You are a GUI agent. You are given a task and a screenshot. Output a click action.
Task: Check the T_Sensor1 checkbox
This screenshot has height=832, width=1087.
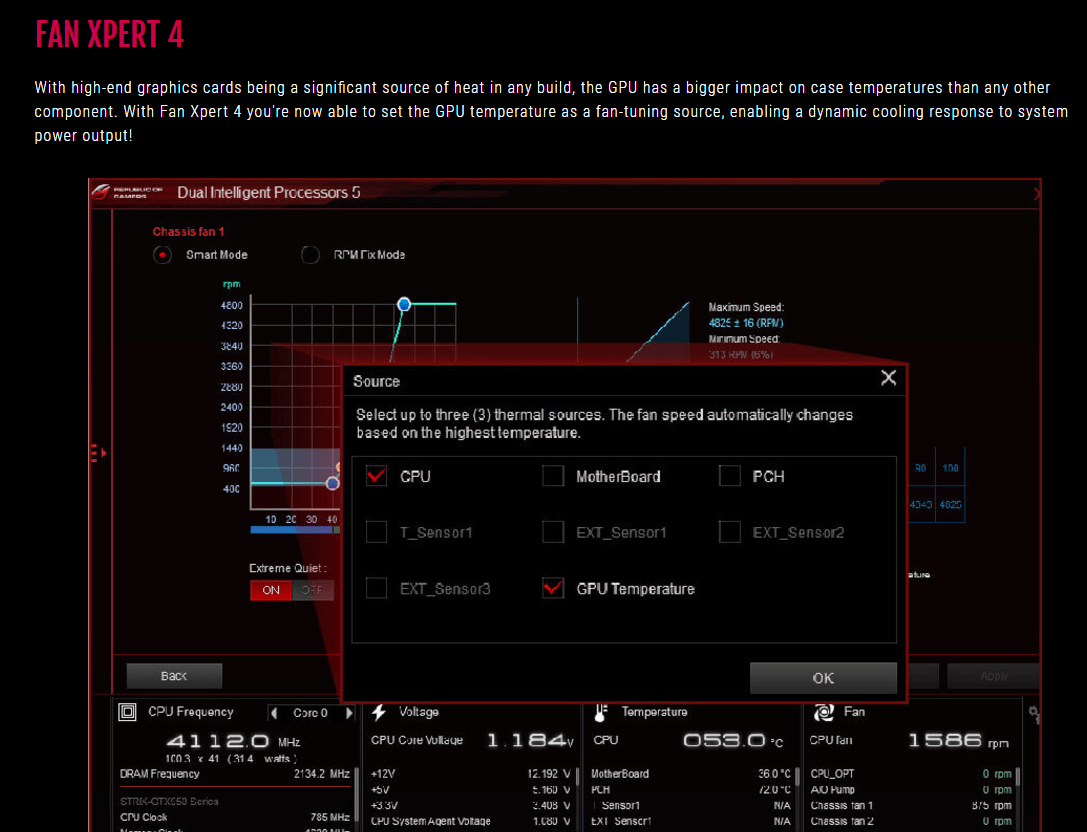pos(376,532)
